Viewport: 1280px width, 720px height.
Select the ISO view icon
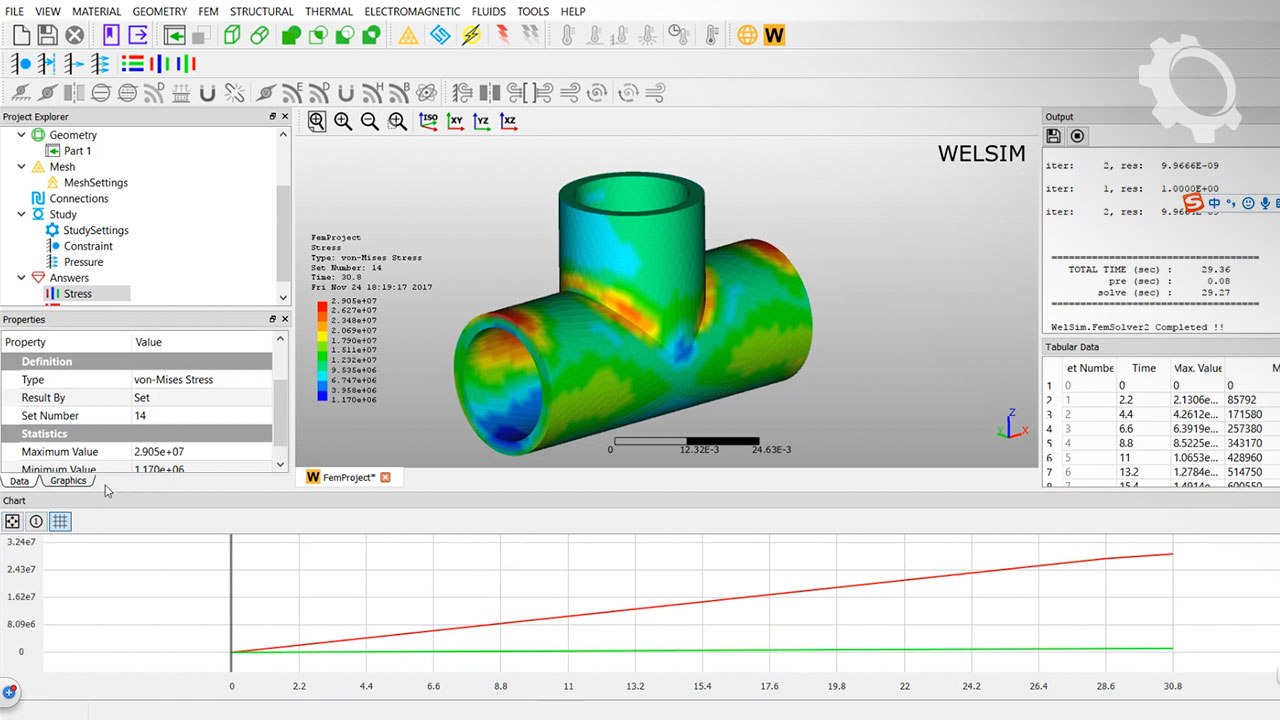tap(428, 121)
